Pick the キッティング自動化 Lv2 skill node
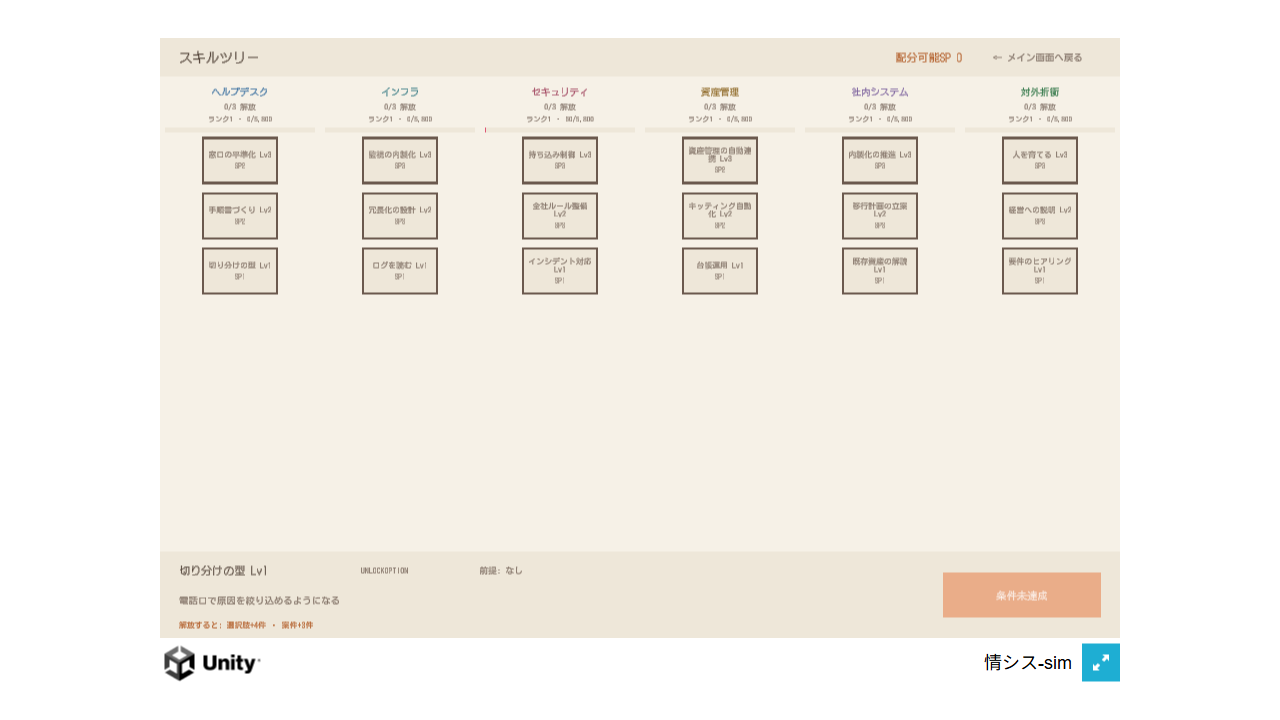 [x=720, y=216]
